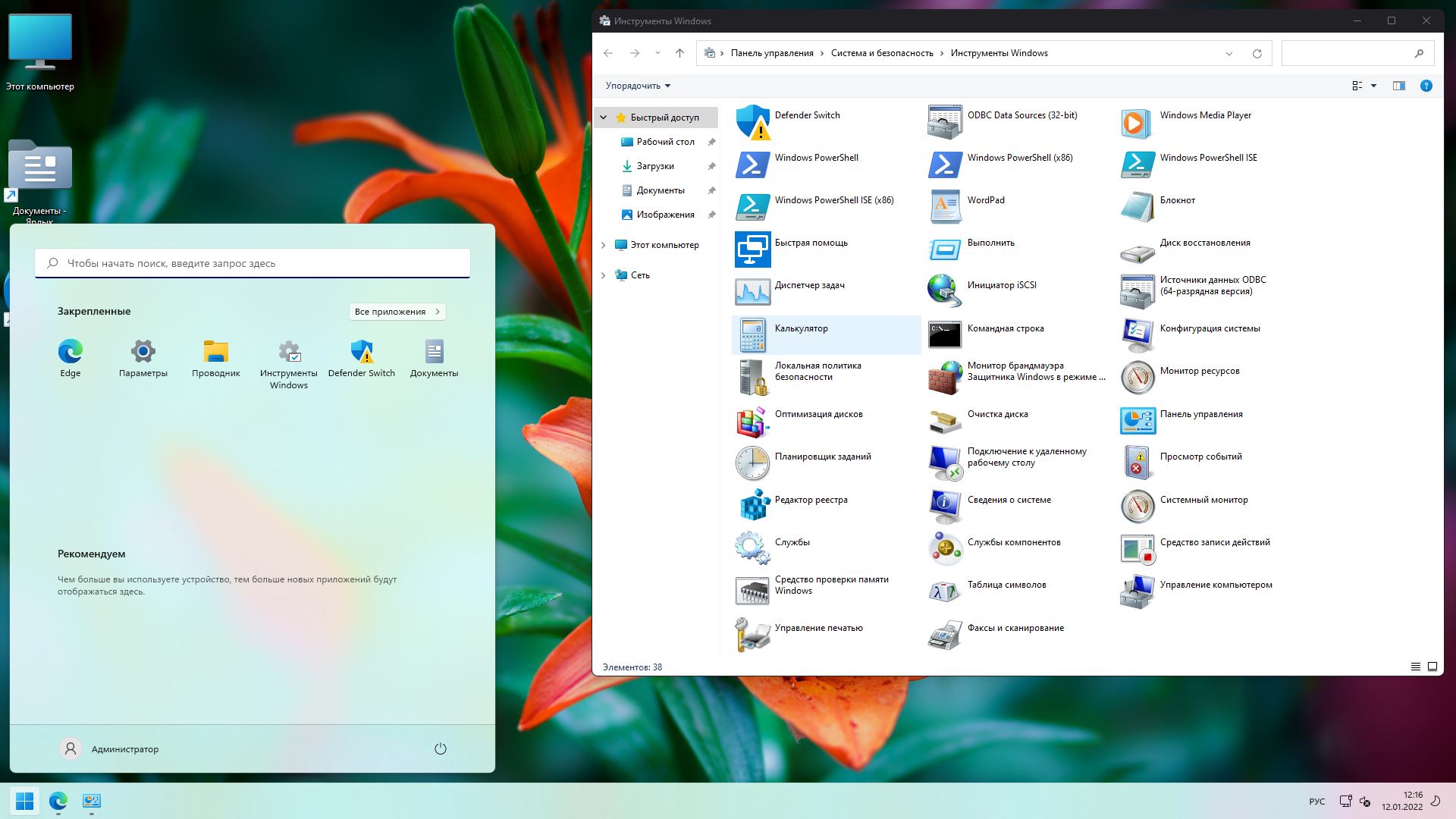Click Все приложения button in Start menu

pyautogui.click(x=397, y=312)
